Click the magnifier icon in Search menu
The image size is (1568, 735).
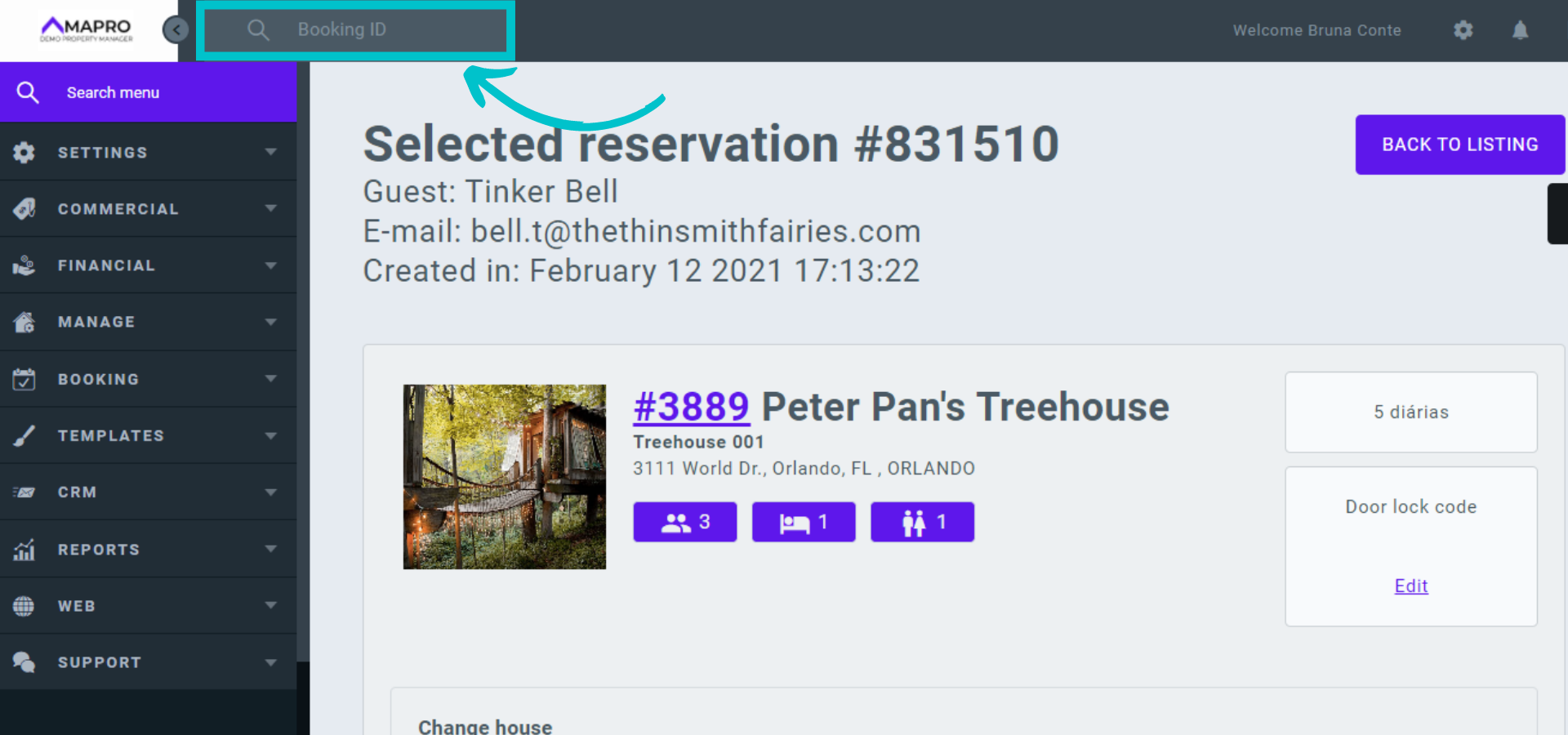pos(28,92)
